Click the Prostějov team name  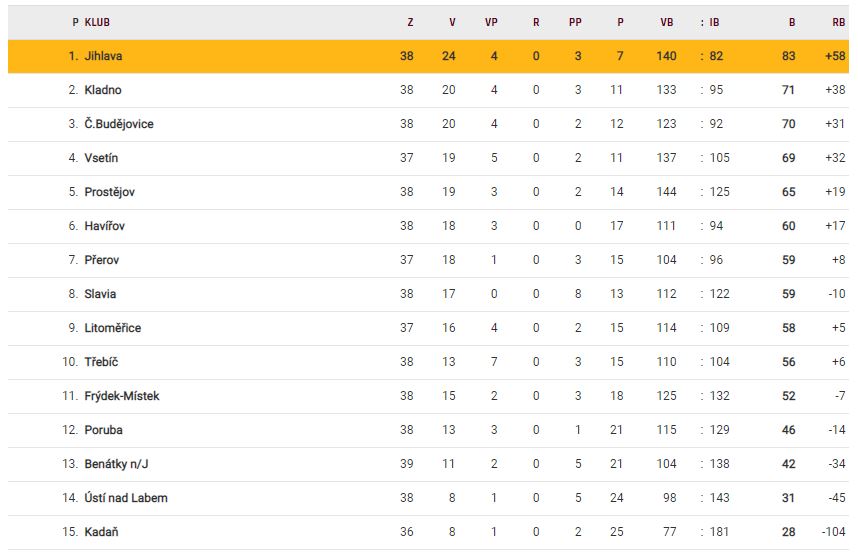(110, 192)
